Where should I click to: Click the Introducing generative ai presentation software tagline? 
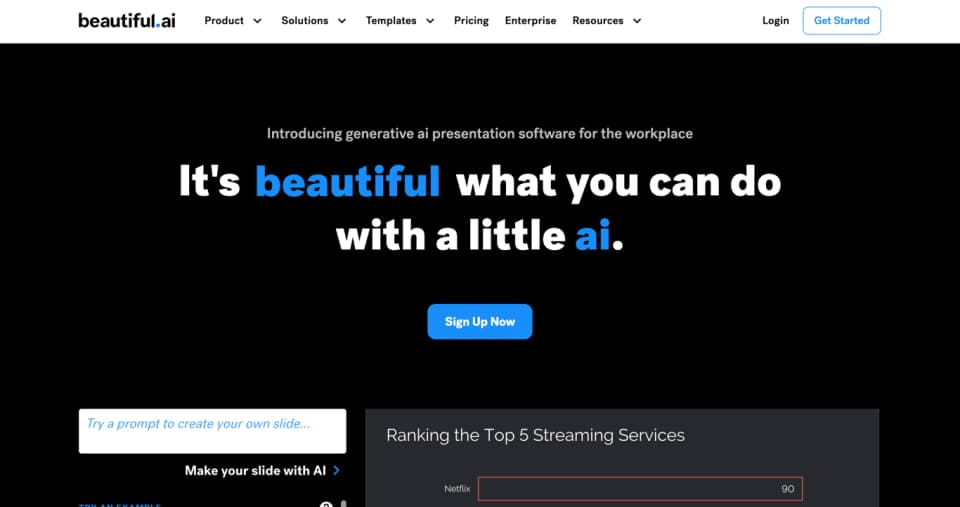(480, 133)
